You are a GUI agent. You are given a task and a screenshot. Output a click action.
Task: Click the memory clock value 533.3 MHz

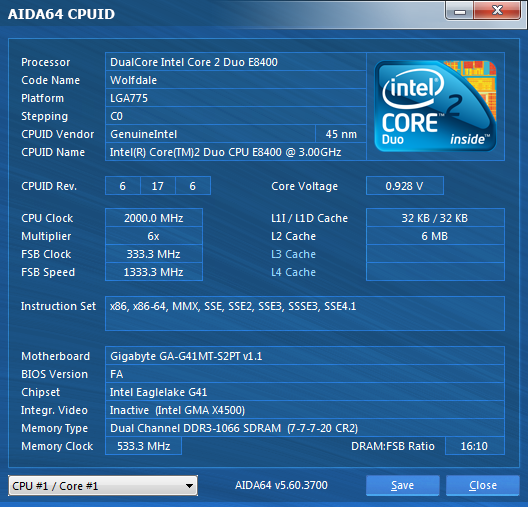143,446
